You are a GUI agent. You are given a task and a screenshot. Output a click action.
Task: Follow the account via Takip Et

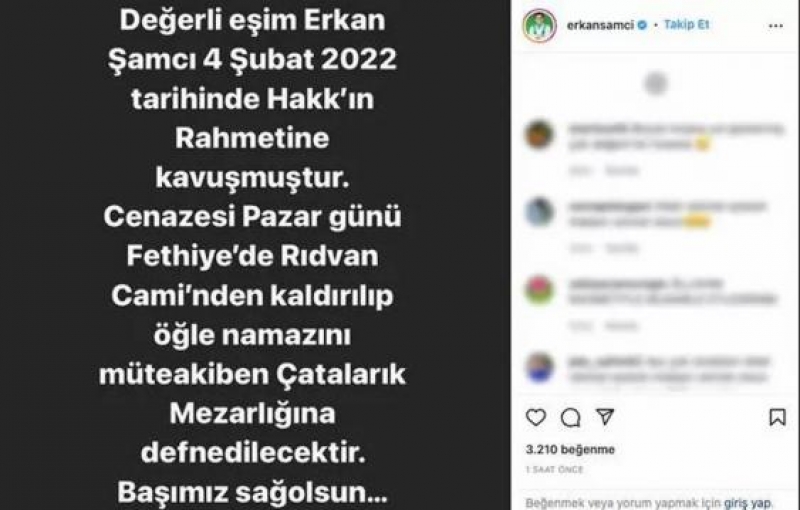click(686, 24)
